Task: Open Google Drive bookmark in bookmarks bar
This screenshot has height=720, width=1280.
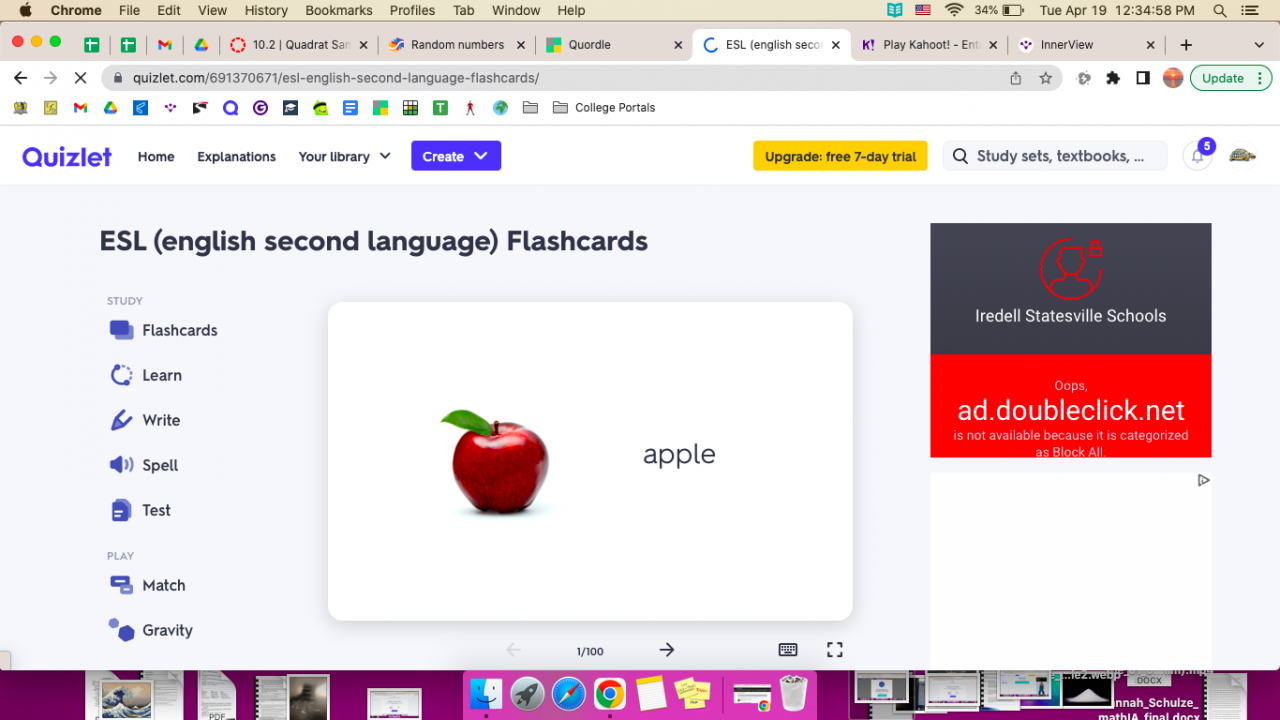Action: click(111, 108)
